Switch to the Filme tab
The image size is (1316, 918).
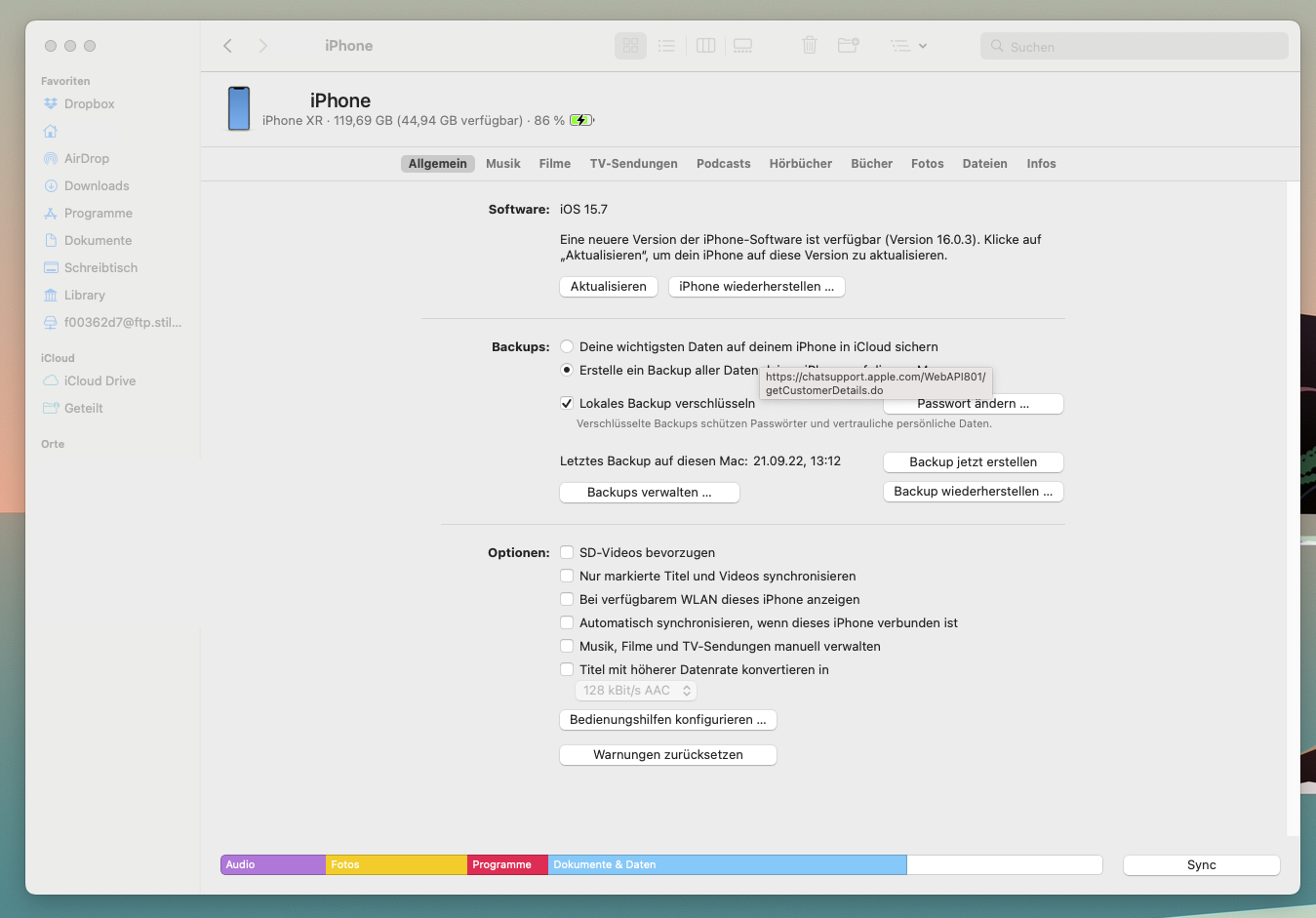555,164
